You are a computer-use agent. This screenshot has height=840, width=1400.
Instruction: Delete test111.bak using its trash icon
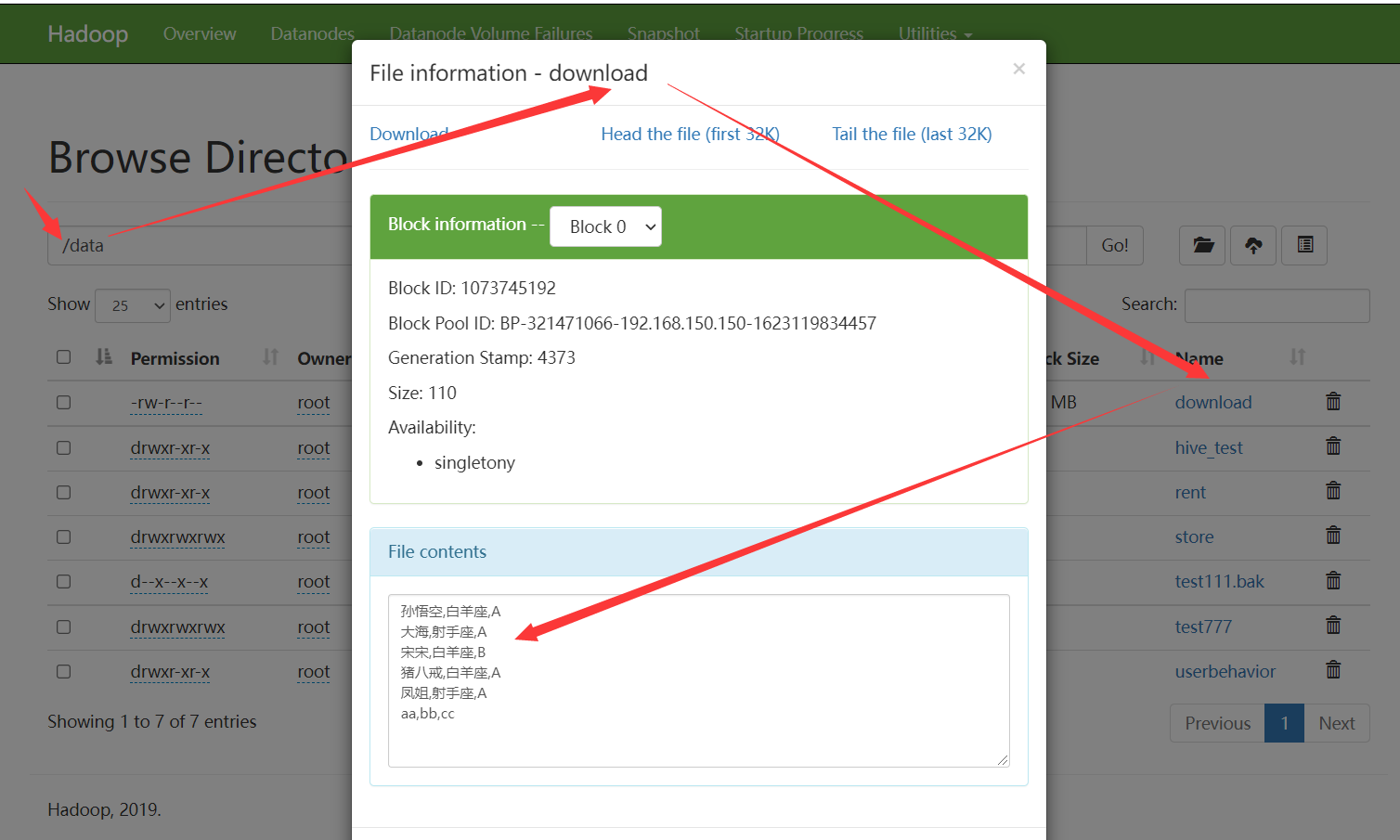pyautogui.click(x=1333, y=581)
